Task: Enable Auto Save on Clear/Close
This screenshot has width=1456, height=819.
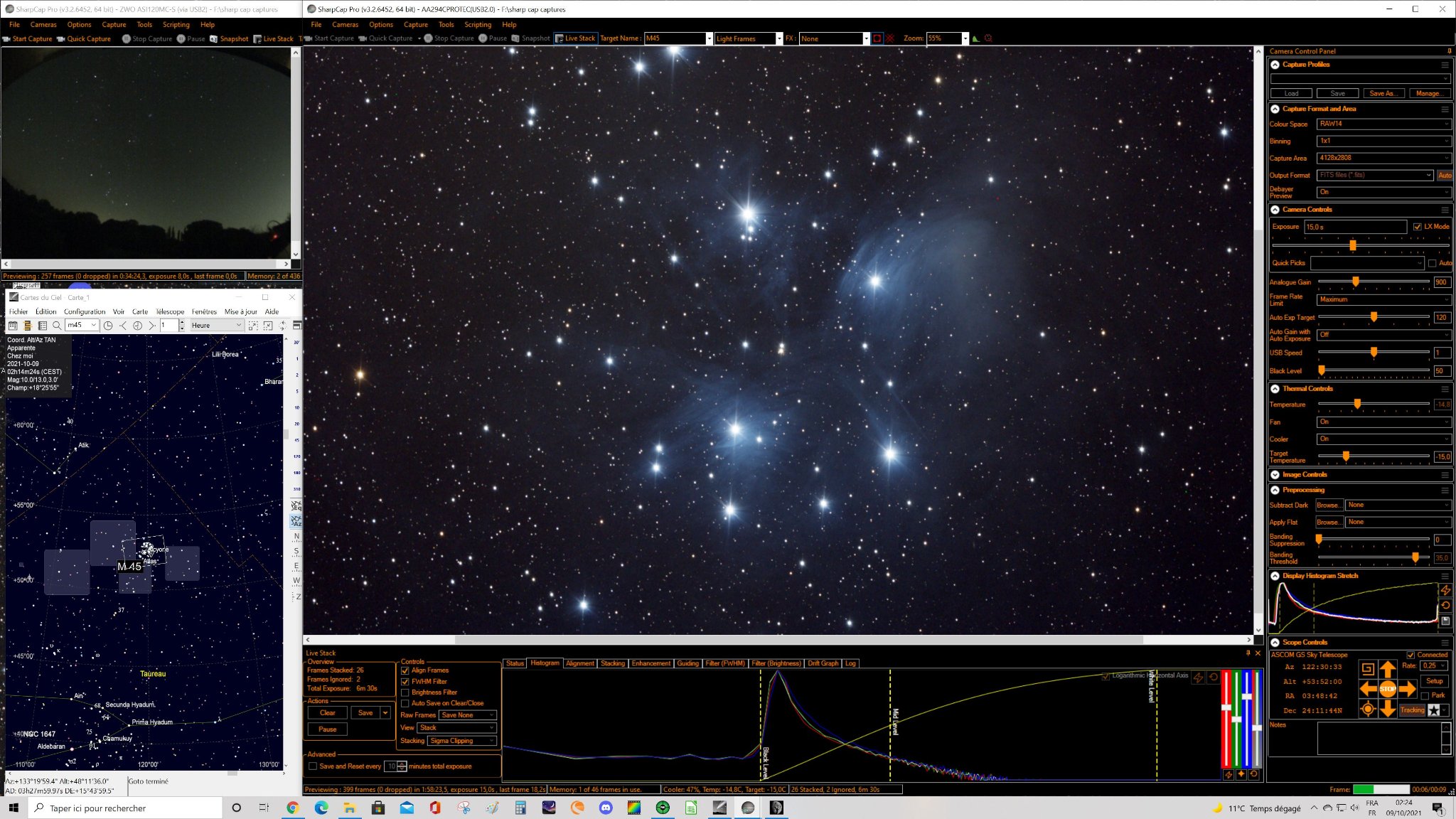Action: (x=405, y=704)
